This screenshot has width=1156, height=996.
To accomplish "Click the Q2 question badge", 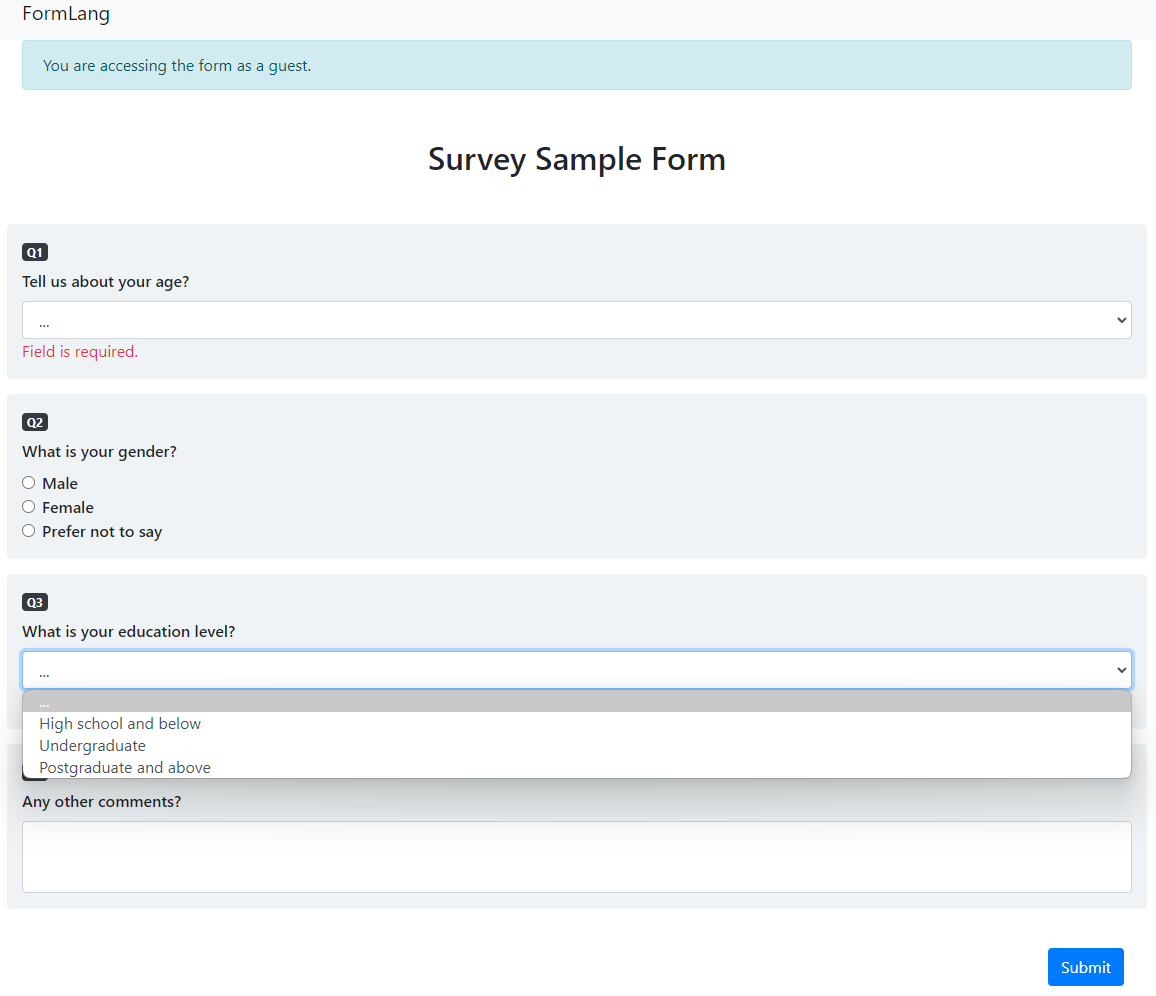I will [35, 422].
